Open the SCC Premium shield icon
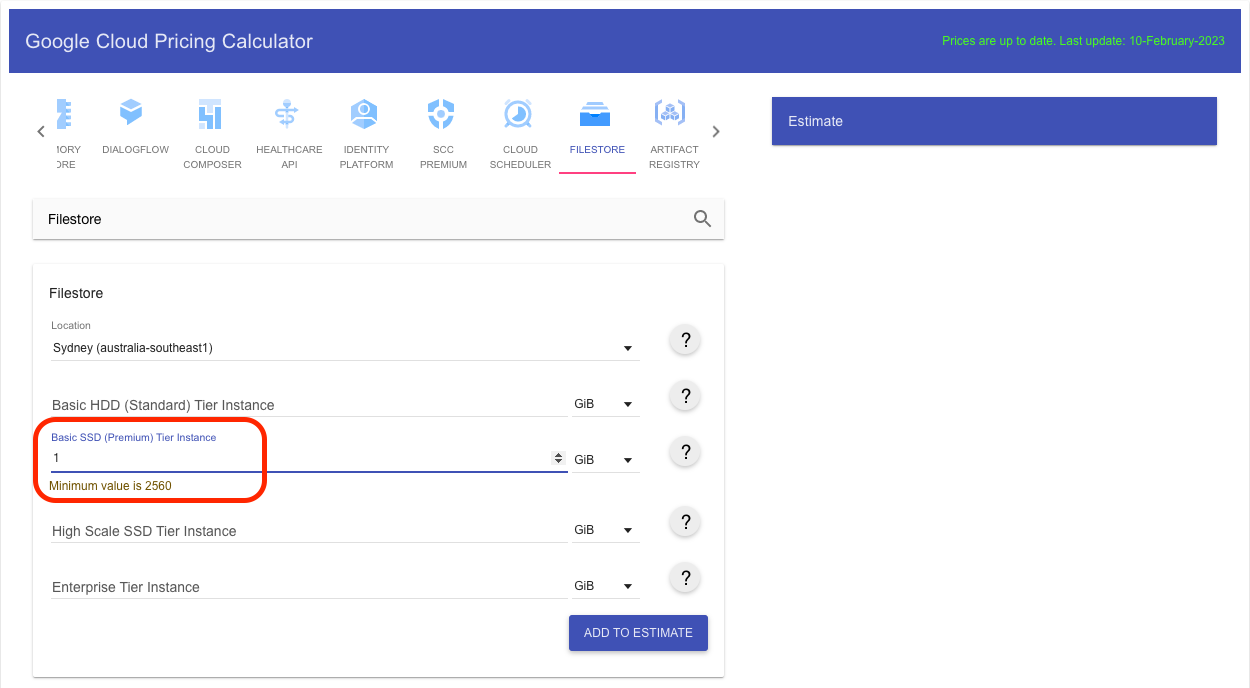The image size is (1250, 688). [441, 114]
